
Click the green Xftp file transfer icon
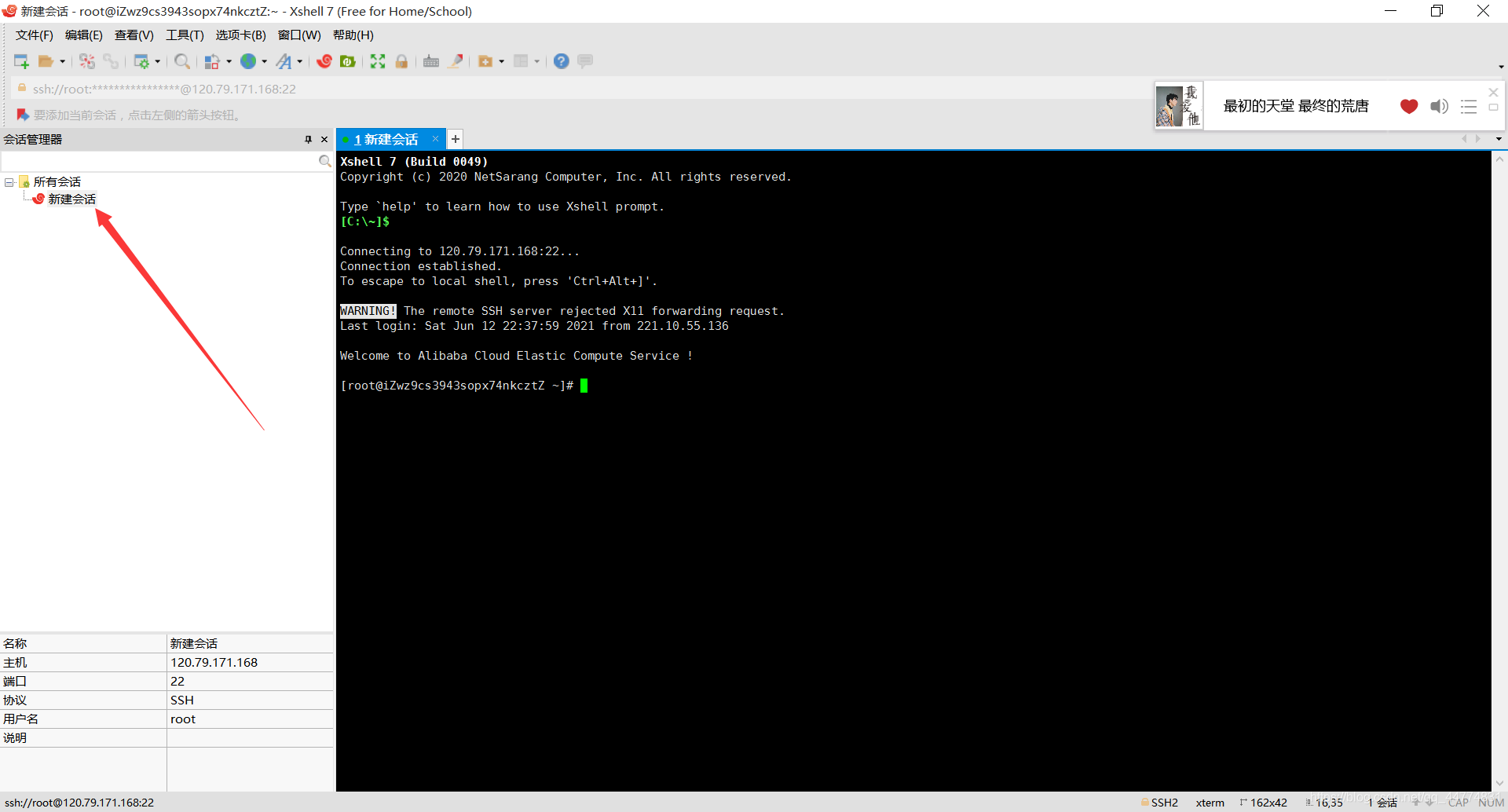(348, 61)
